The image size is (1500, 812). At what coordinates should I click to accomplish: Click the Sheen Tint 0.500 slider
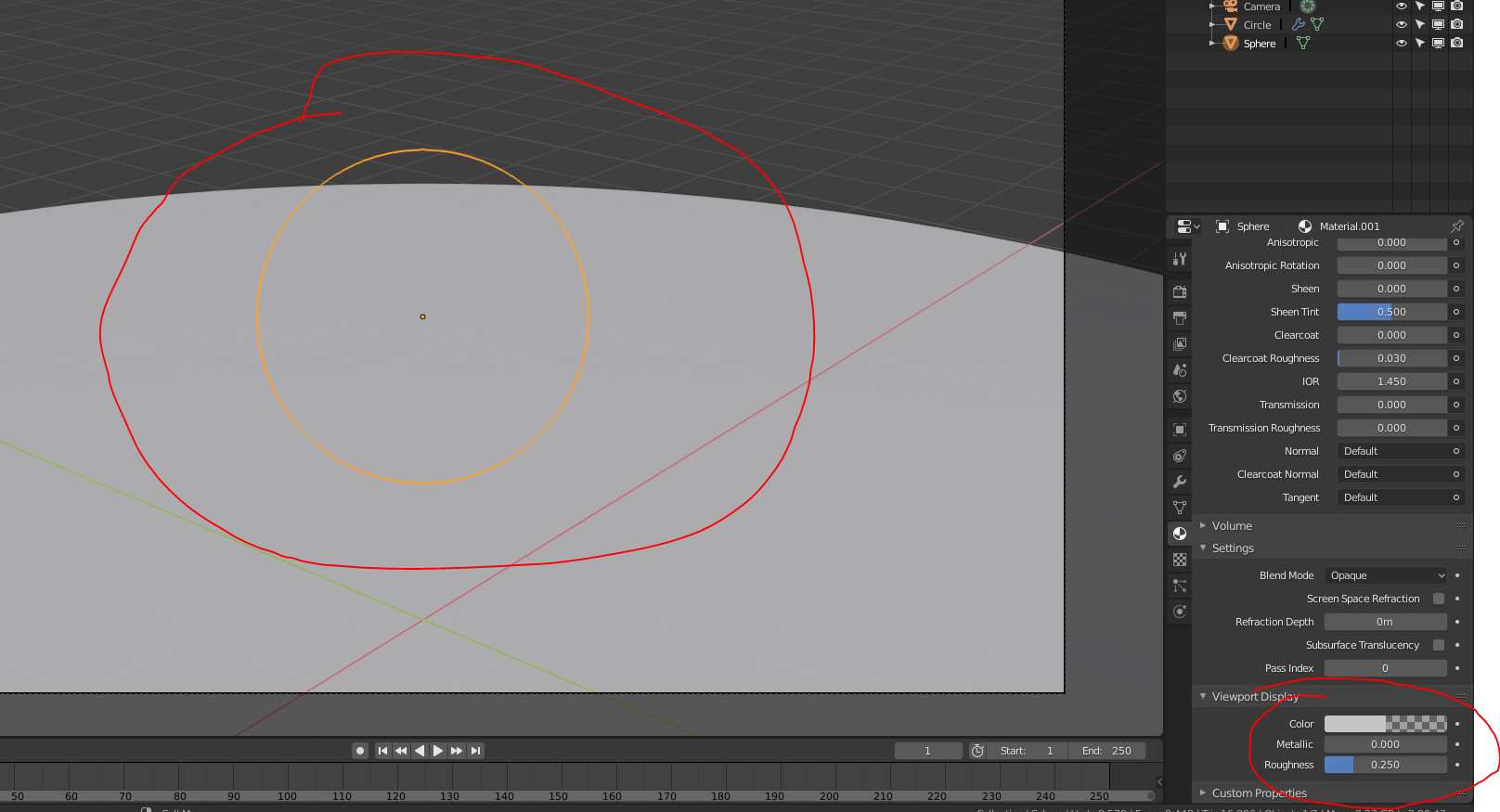pyautogui.click(x=1392, y=312)
